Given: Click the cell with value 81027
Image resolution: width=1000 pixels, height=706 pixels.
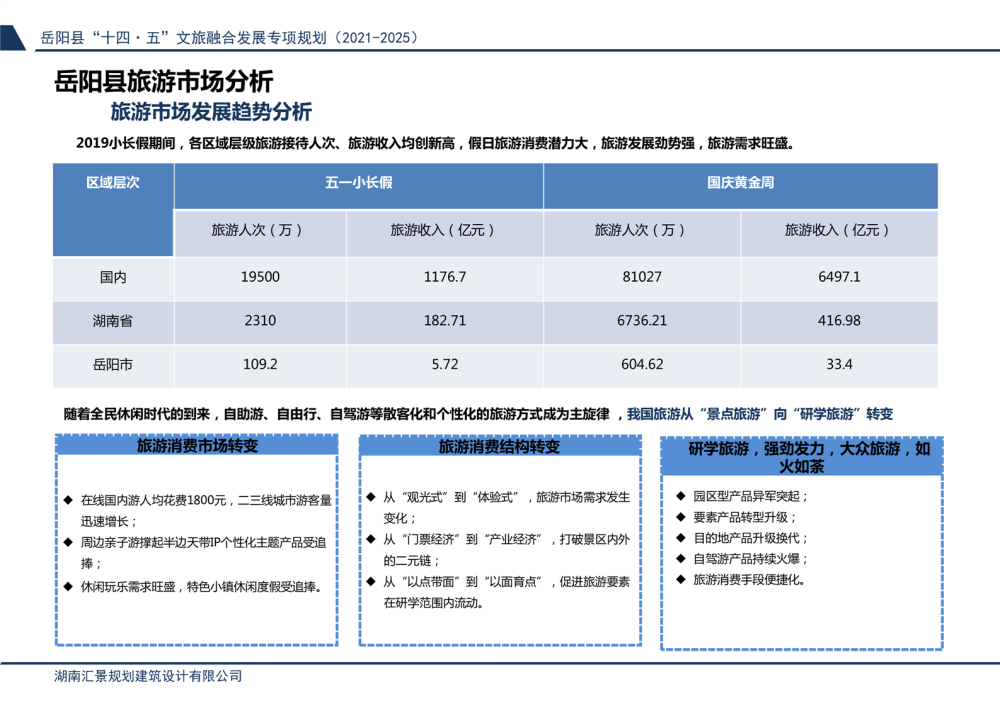Looking at the screenshot, I should tap(641, 277).
